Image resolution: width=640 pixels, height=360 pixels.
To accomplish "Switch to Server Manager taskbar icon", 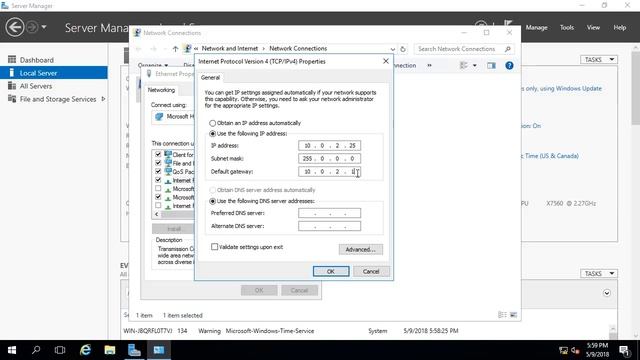I will click(134, 350).
